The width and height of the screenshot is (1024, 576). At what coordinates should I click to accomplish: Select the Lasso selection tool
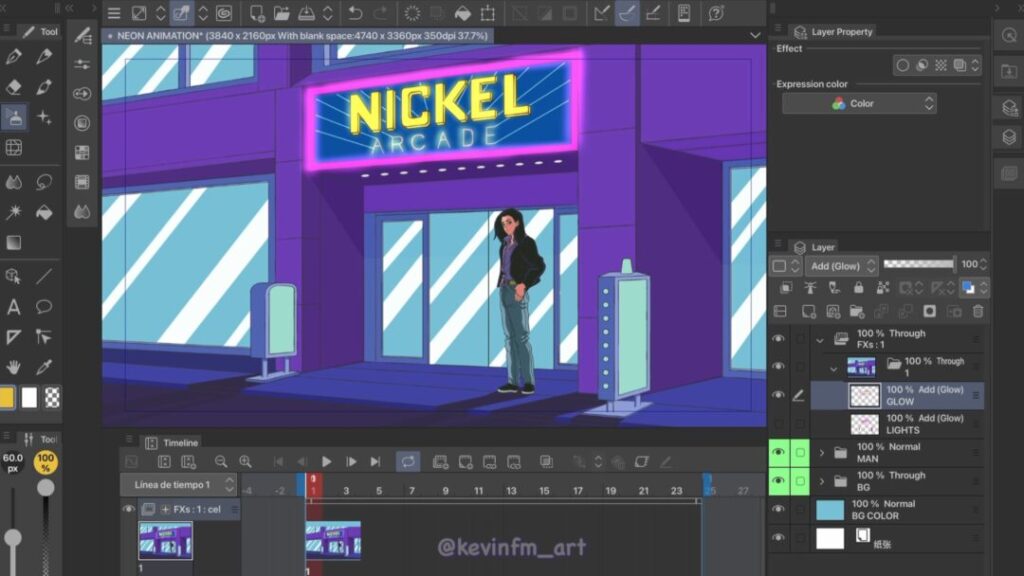(x=44, y=182)
